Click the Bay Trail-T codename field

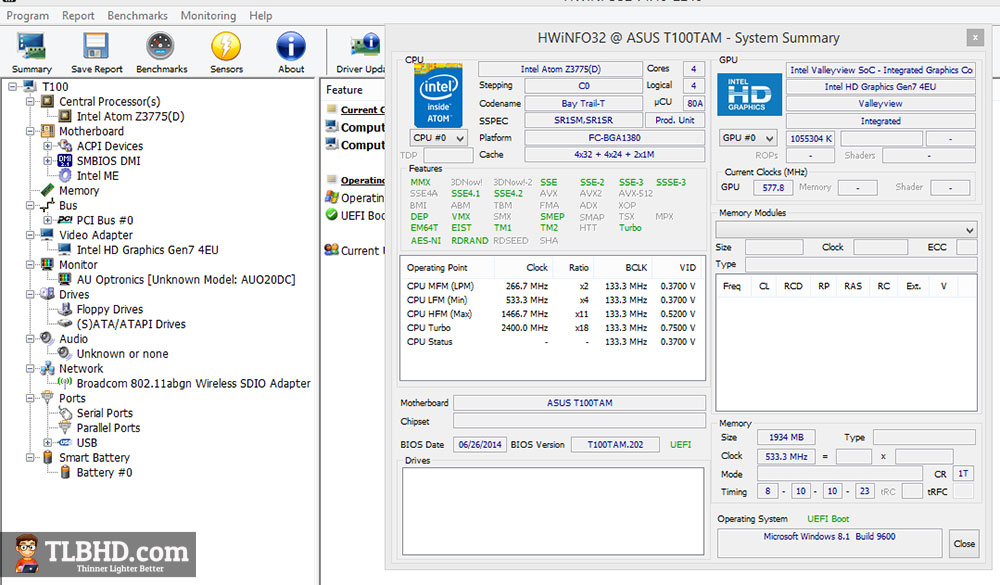click(x=583, y=103)
